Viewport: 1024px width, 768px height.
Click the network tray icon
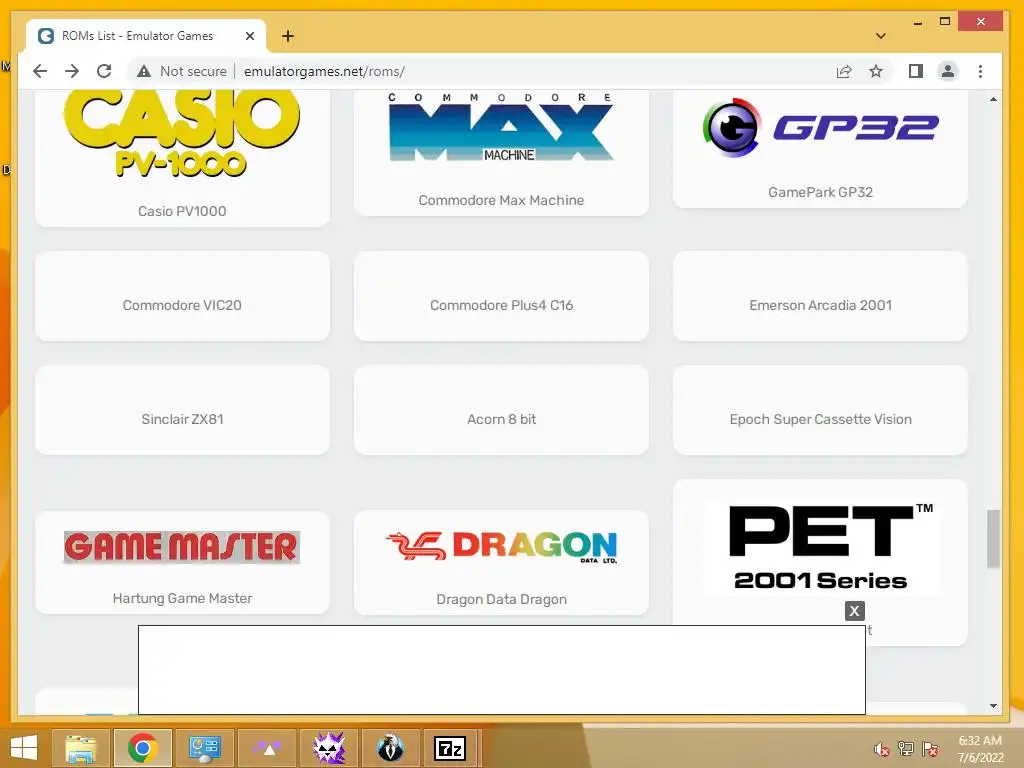click(x=906, y=749)
